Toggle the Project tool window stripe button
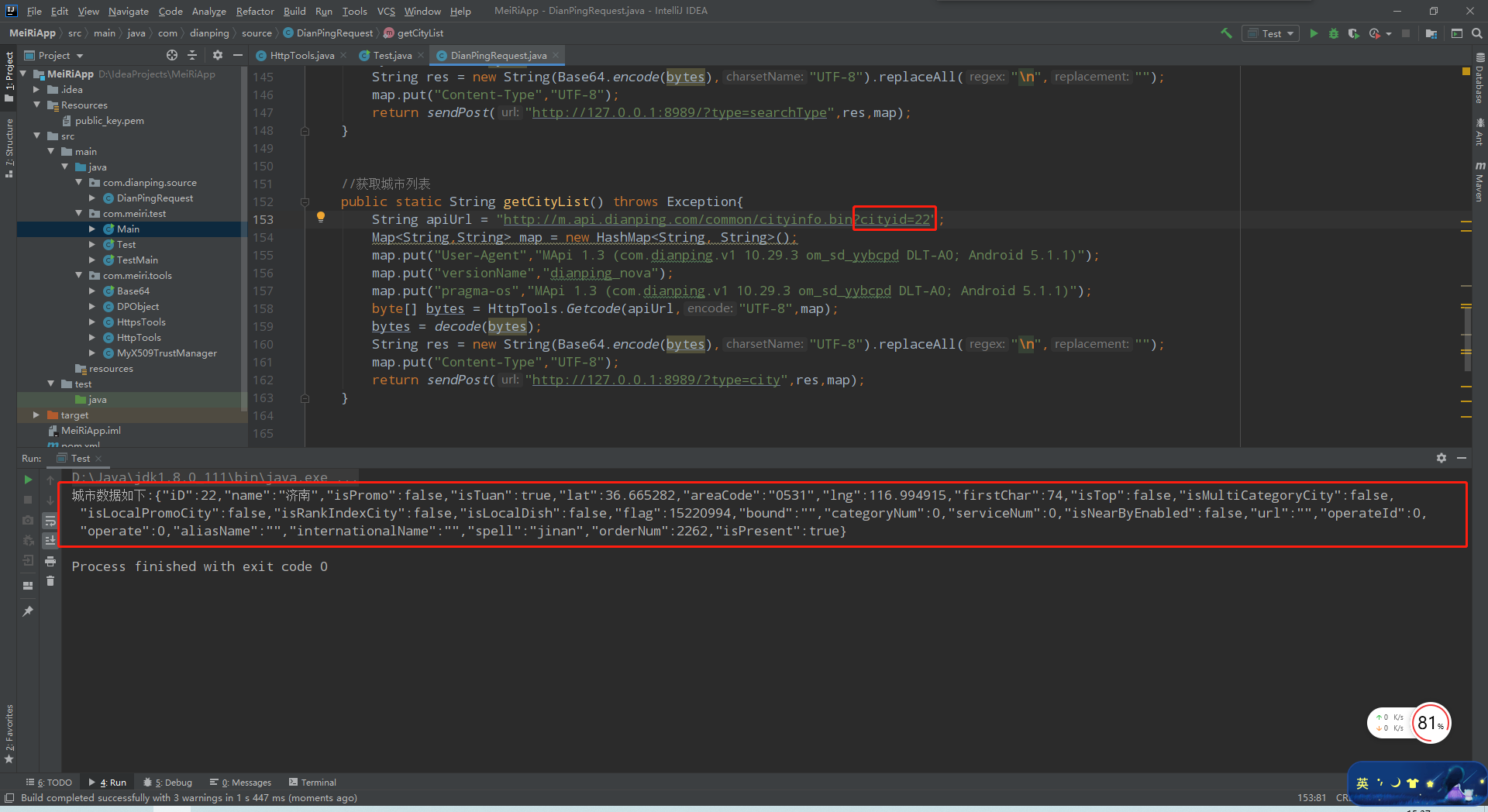The width and height of the screenshot is (1488, 812). pyautogui.click(x=9, y=76)
